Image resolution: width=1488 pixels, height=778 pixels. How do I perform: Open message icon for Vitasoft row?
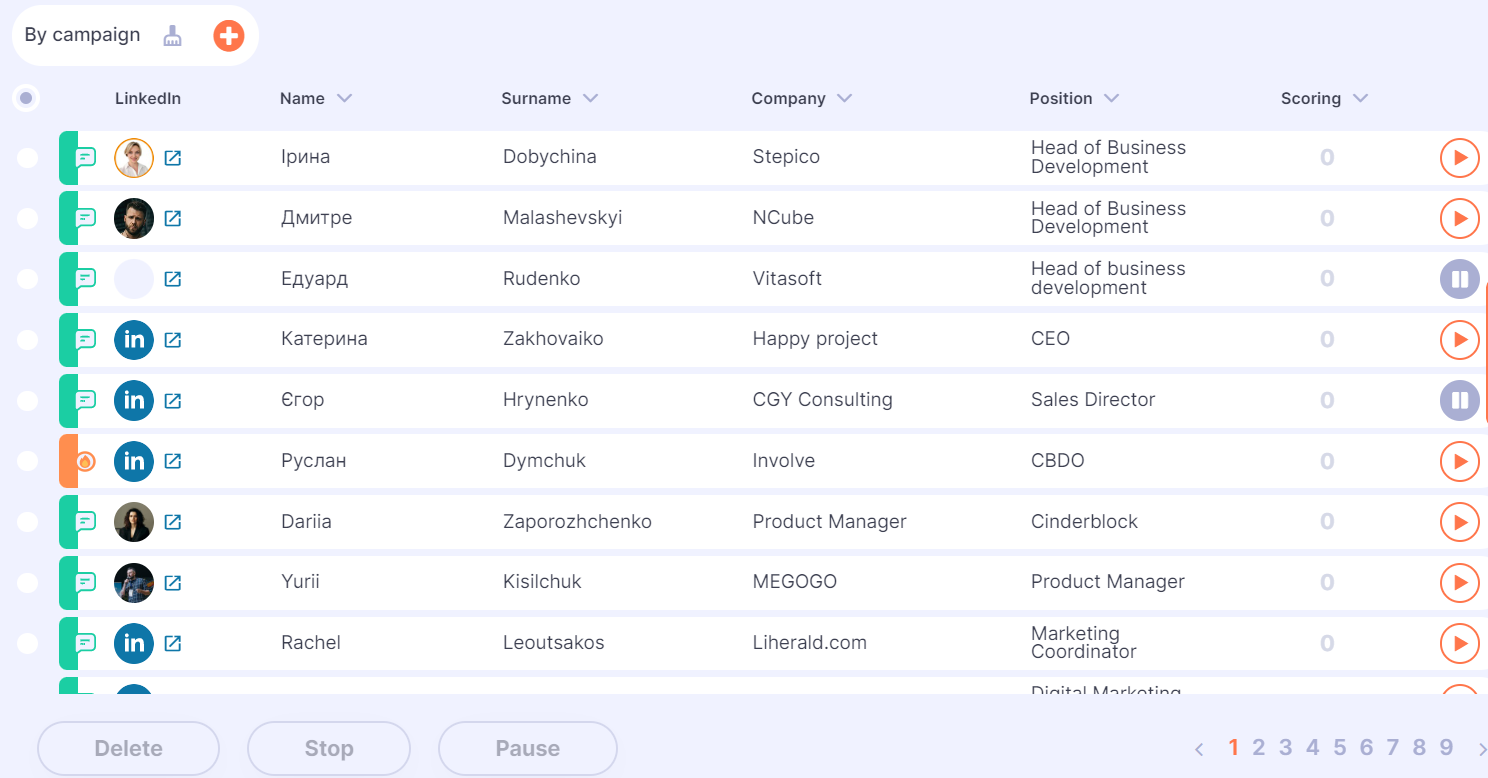pos(87,279)
